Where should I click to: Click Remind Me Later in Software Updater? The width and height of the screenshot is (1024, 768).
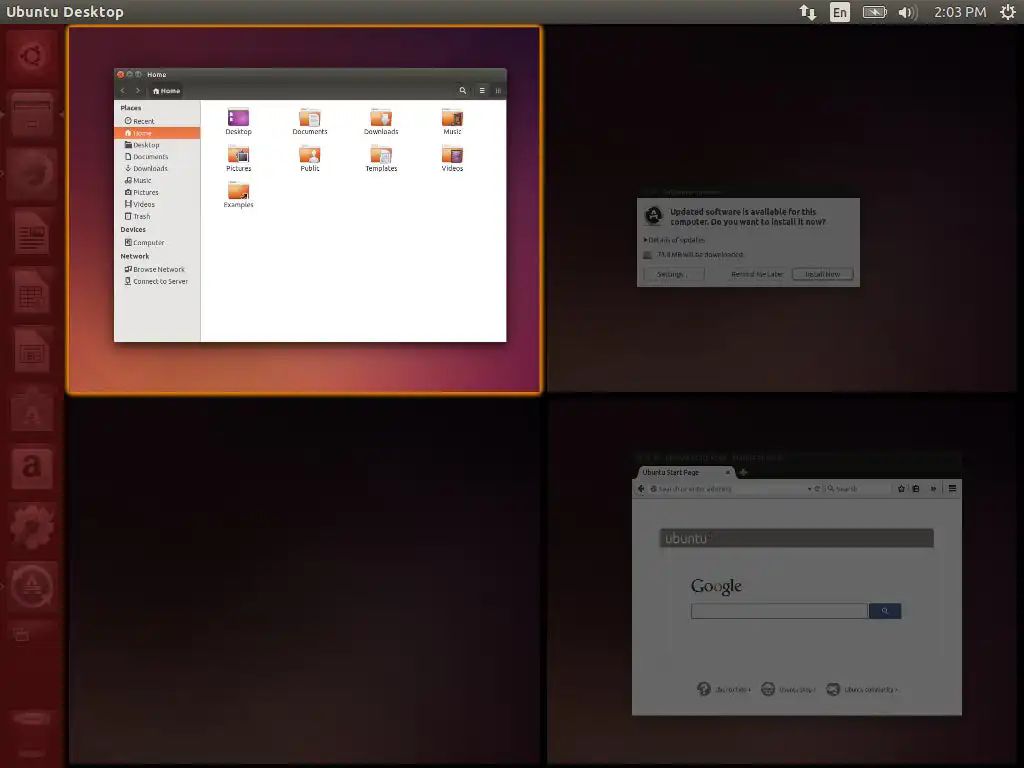tap(757, 274)
